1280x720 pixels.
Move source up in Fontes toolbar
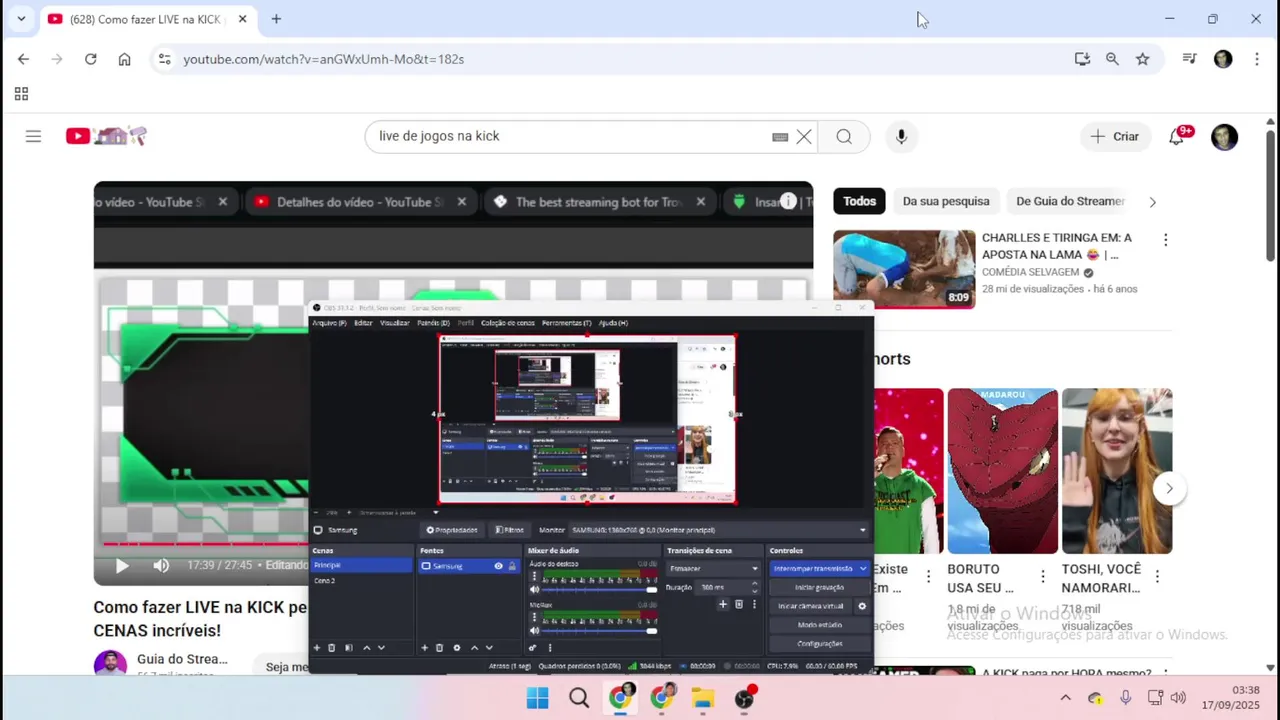click(475, 648)
